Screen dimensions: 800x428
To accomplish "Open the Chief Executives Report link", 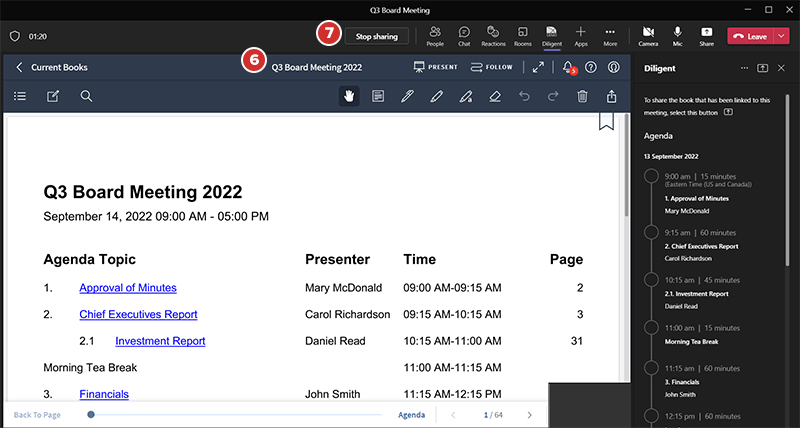I will [138, 314].
